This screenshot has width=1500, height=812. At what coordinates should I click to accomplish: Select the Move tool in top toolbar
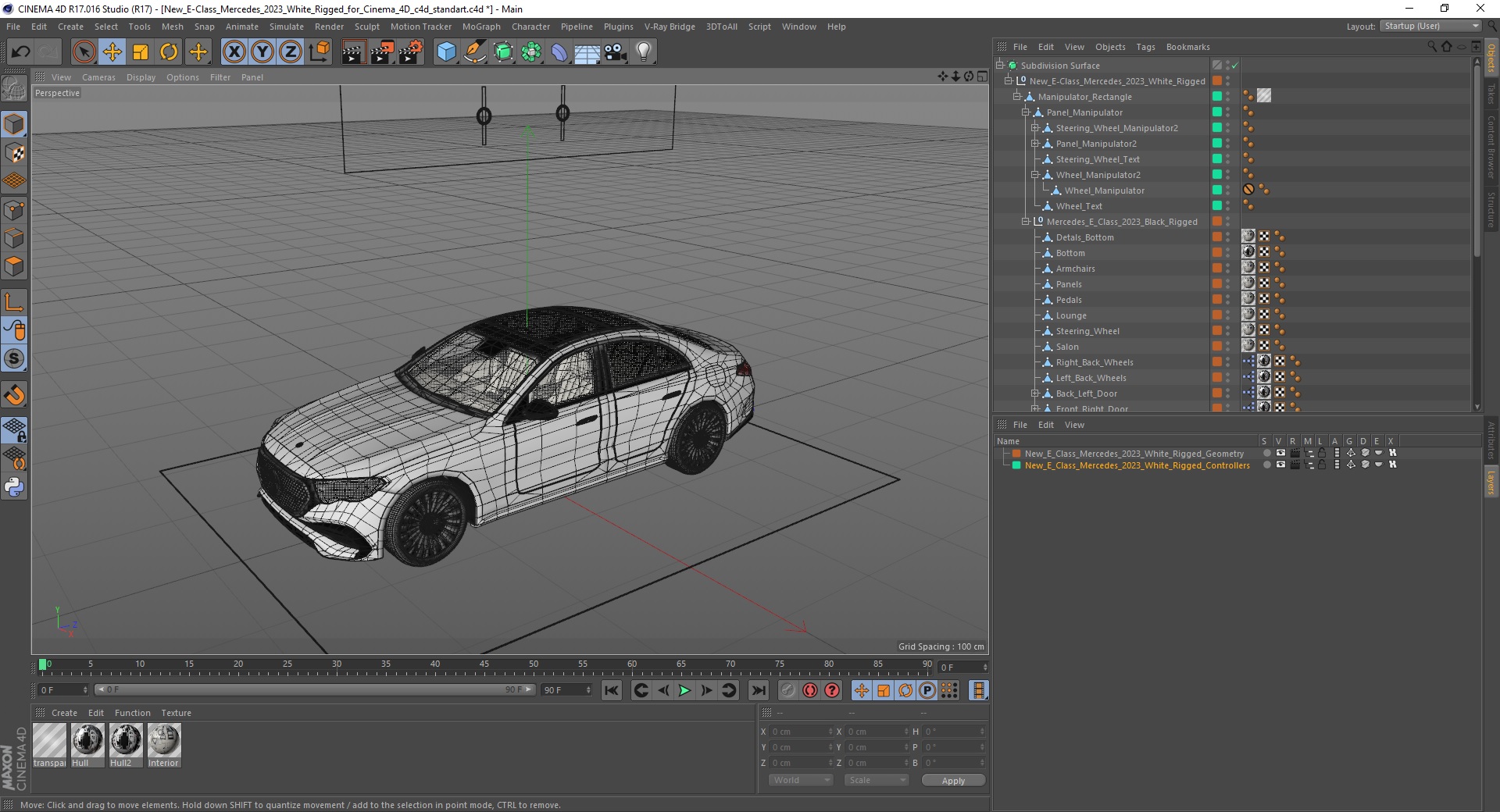112,52
